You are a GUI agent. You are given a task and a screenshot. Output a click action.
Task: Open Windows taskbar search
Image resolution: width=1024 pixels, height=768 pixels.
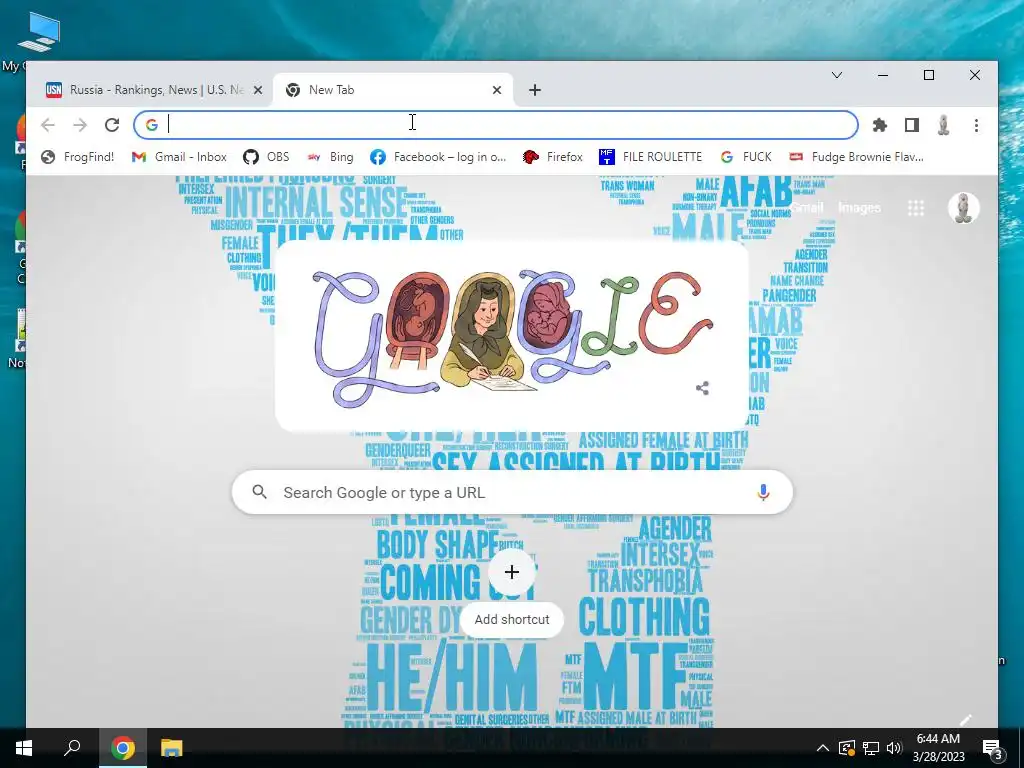(x=72, y=748)
